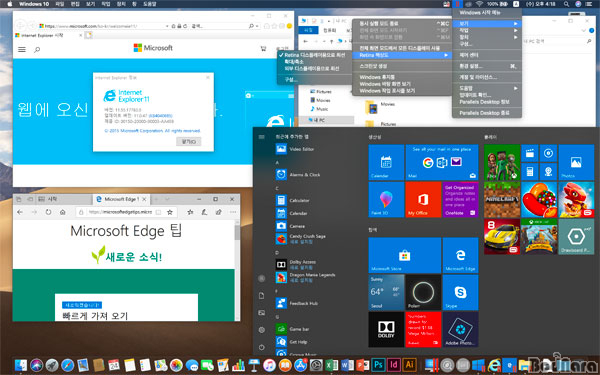Open the App Store in the Dock
600x375 pixels.
click(301, 365)
